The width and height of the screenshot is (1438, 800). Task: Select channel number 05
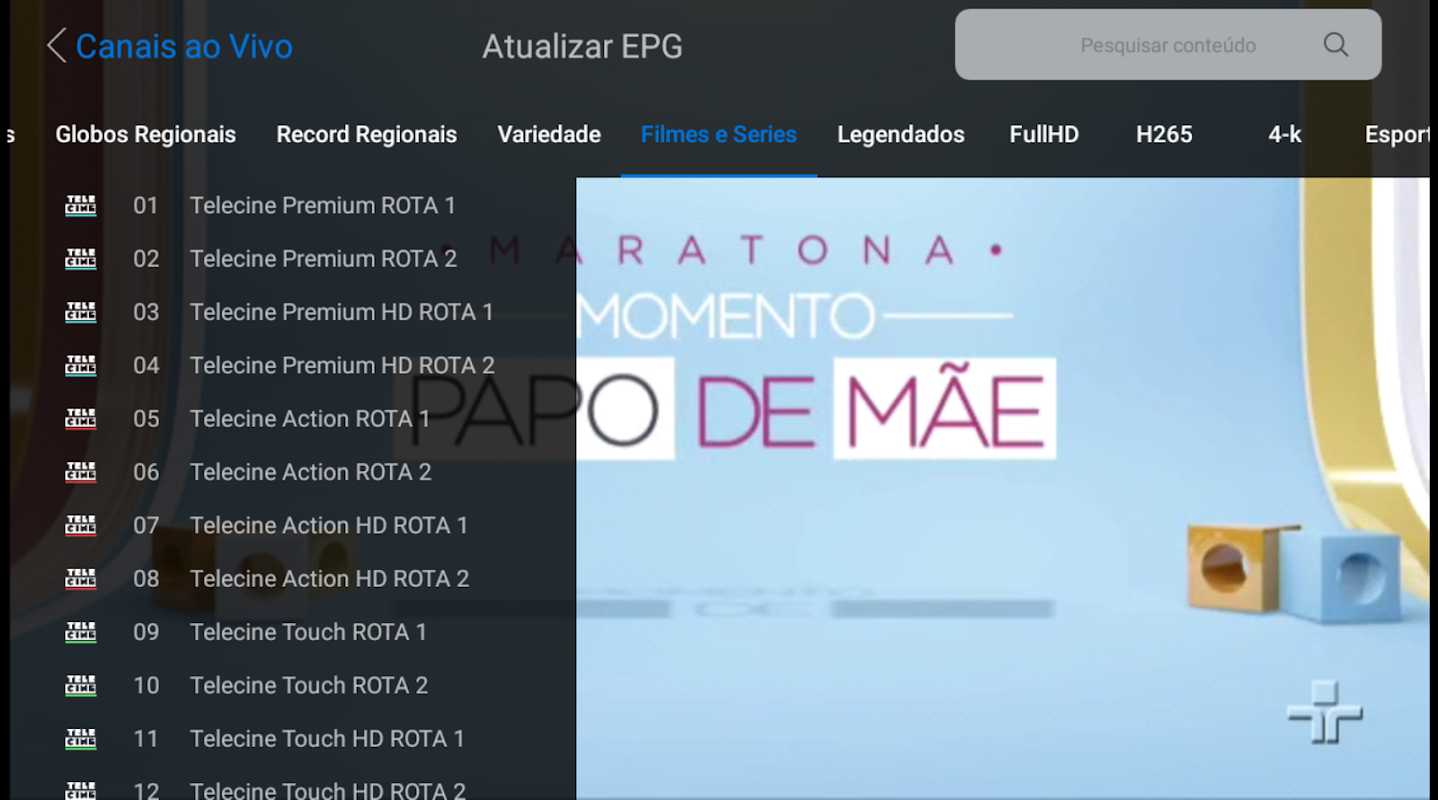click(x=146, y=419)
